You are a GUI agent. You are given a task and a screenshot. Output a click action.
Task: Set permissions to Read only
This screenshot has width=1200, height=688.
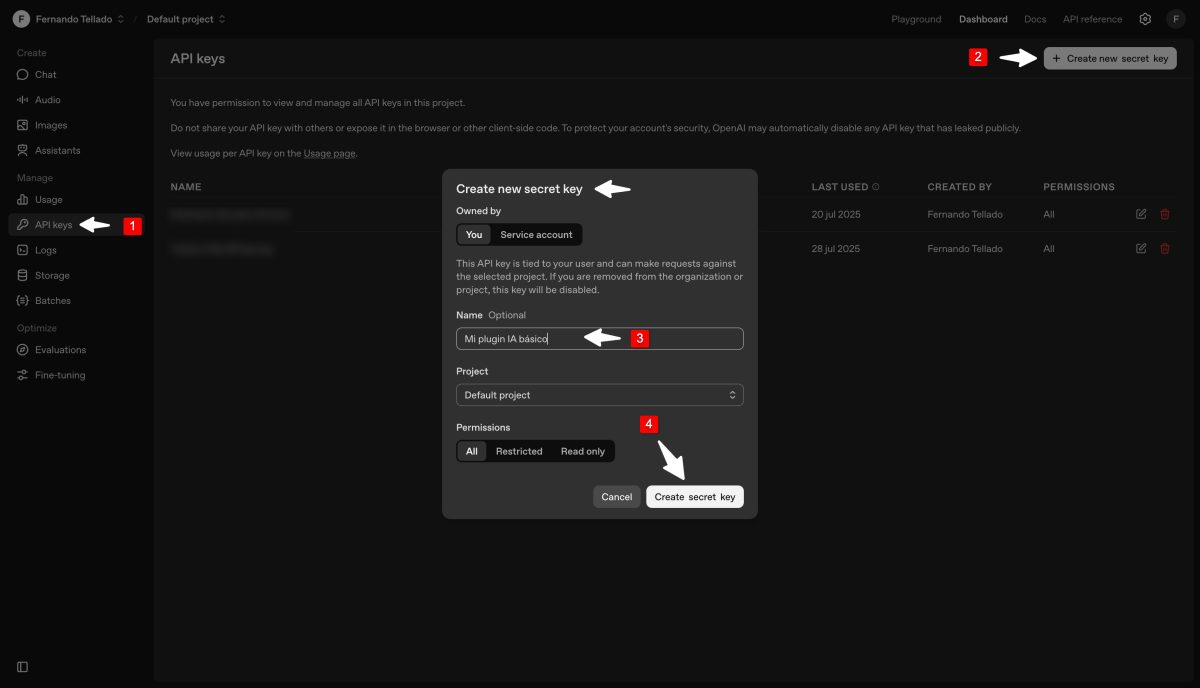582,452
